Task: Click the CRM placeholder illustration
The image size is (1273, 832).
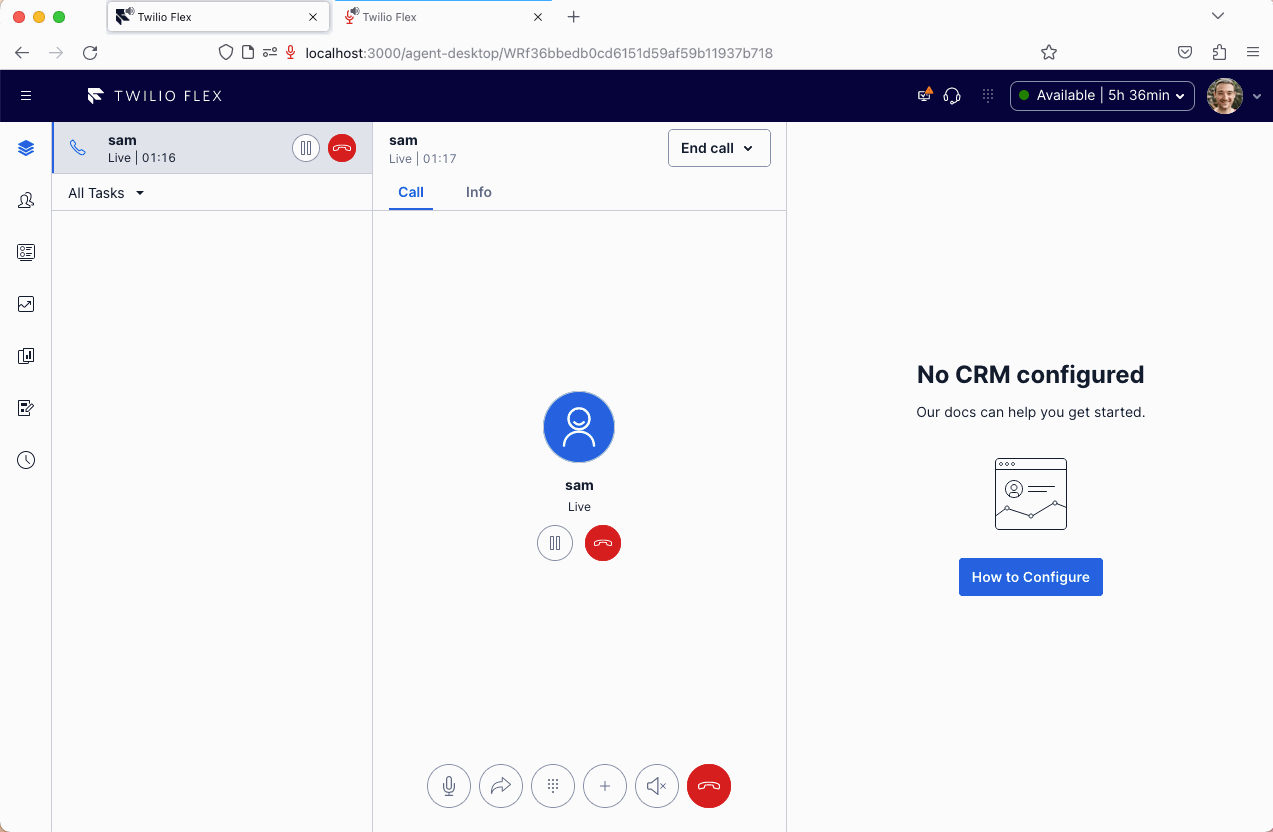Action: (1031, 494)
